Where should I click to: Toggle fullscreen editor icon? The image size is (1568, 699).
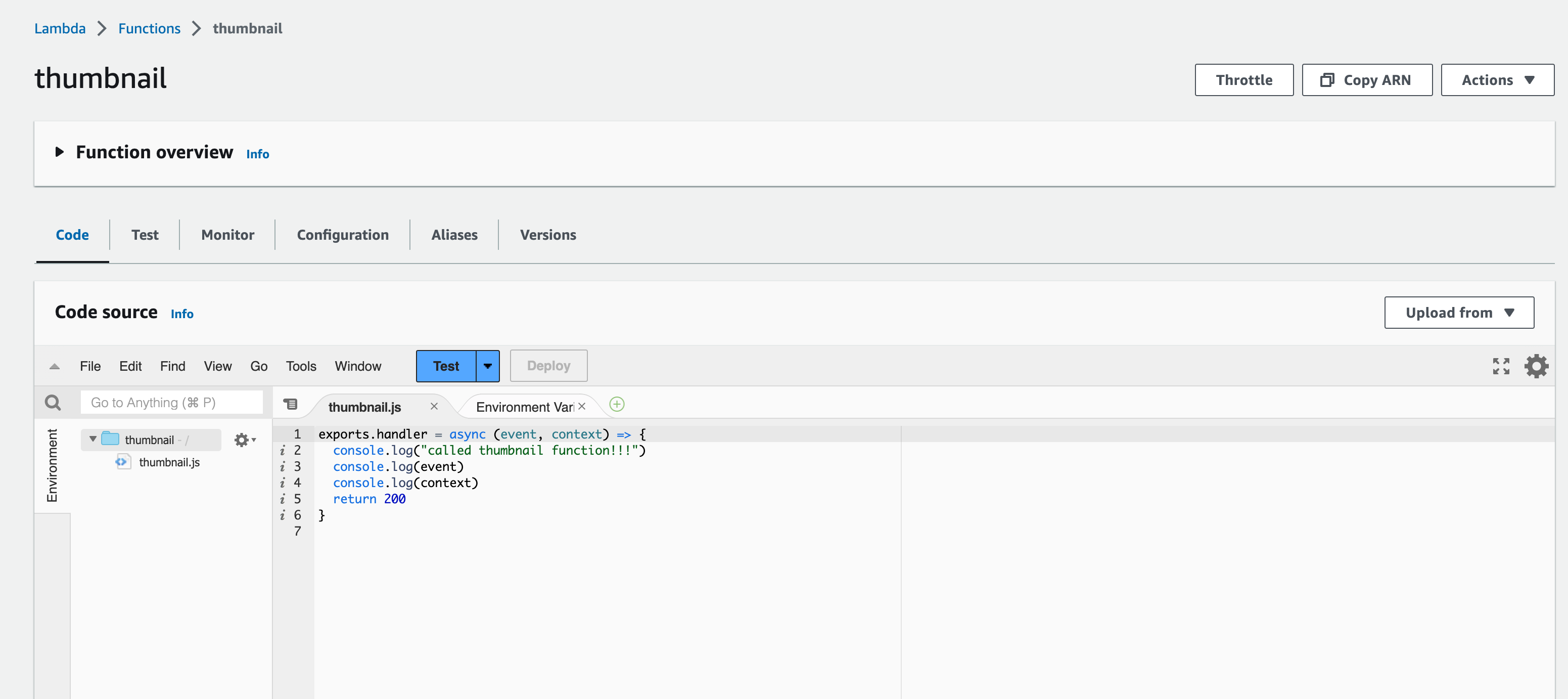[1501, 366]
